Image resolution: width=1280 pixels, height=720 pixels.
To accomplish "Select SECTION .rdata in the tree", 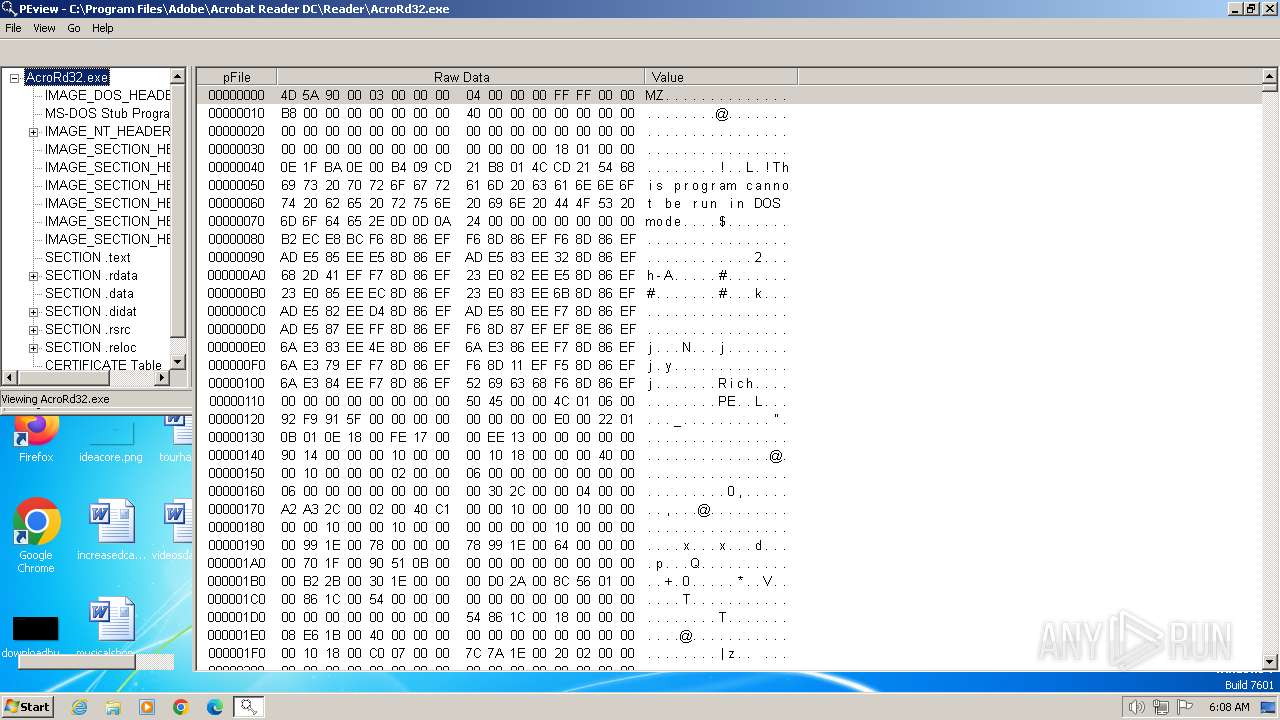I will 91,275.
